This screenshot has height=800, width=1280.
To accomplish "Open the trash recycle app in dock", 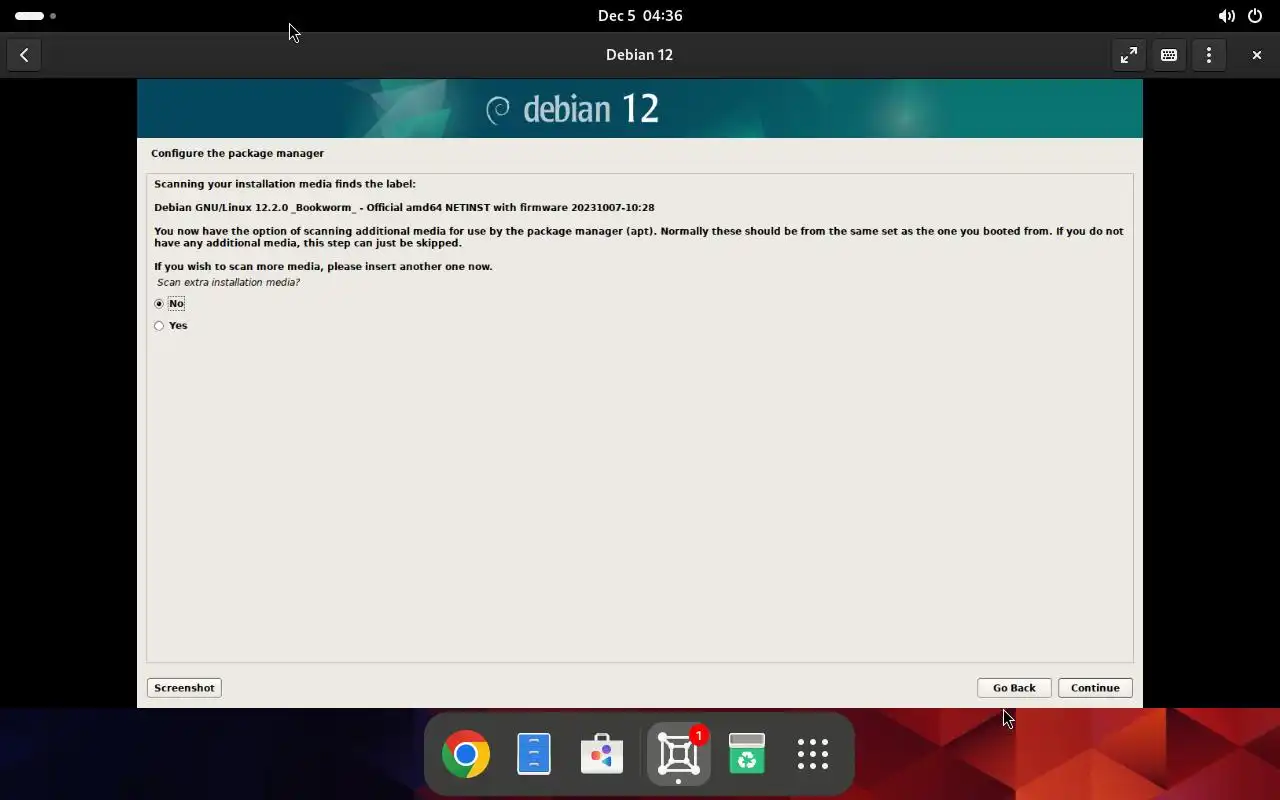I will pyautogui.click(x=747, y=754).
